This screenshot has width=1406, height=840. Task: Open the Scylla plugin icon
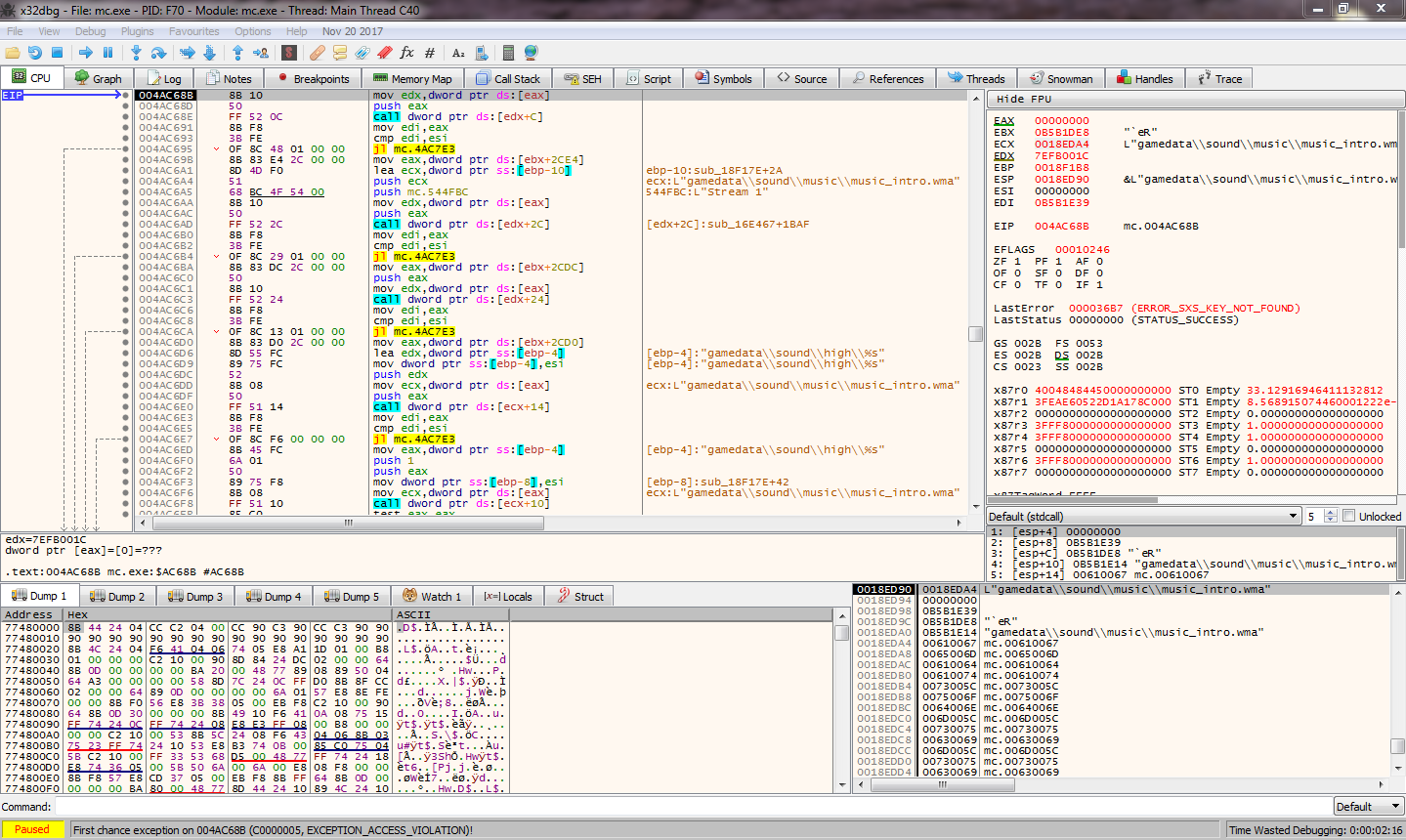tap(289, 53)
